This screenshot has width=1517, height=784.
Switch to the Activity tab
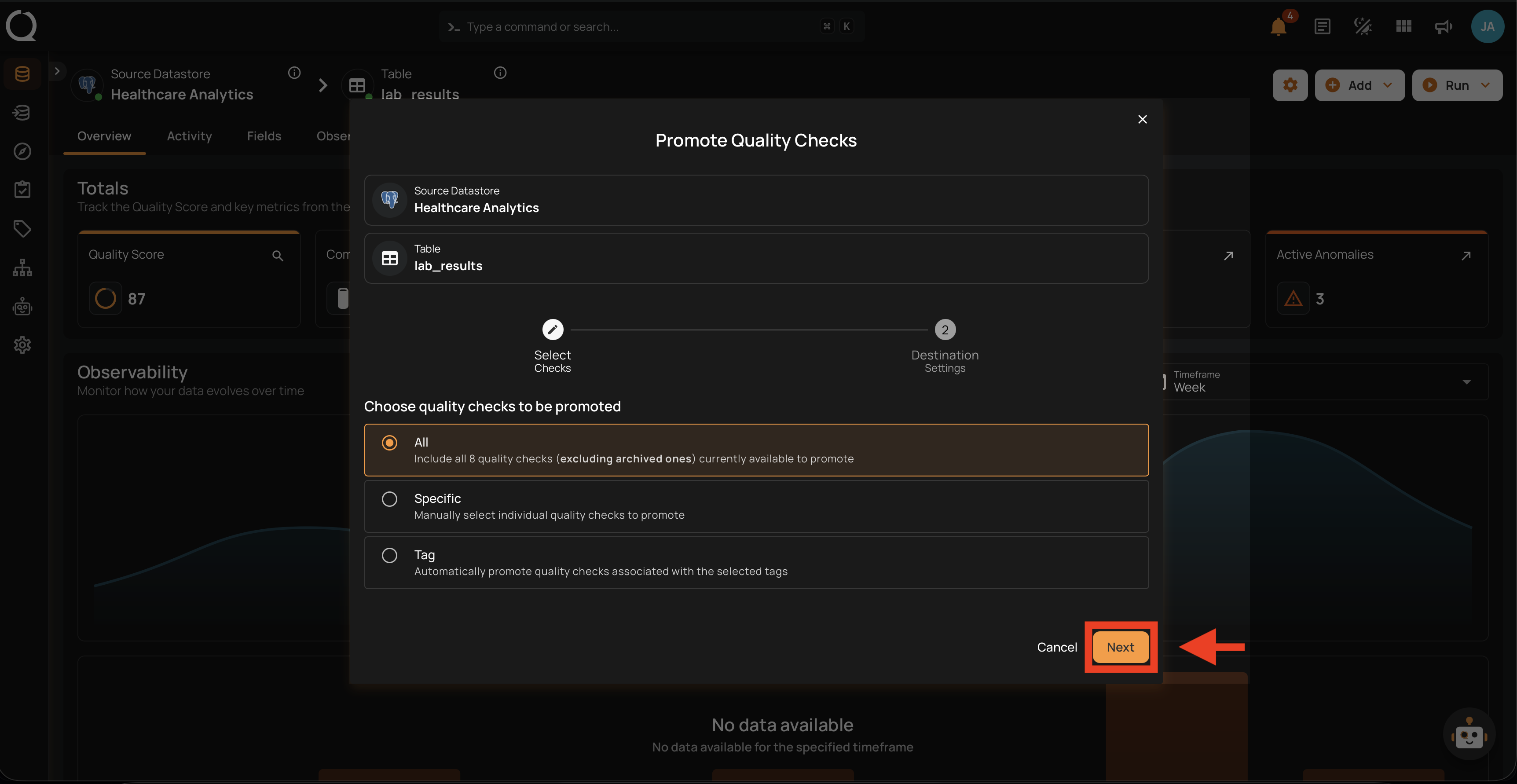click(189, 136)
